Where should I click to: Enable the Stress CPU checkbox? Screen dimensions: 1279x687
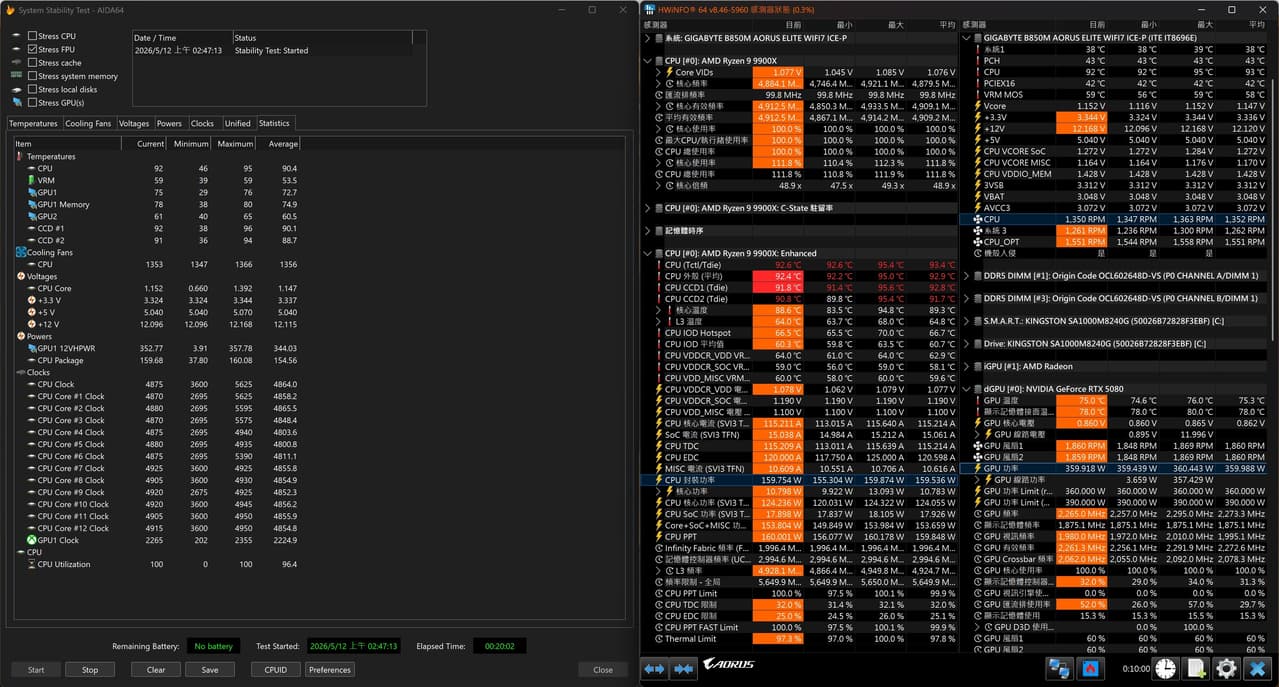(x=33, y=36)
